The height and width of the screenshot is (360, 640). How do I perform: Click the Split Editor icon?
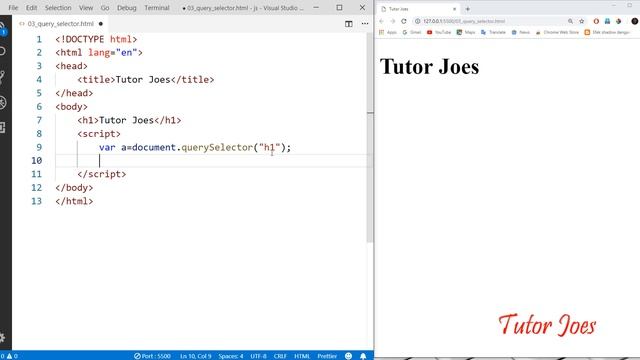coord(349,24)
